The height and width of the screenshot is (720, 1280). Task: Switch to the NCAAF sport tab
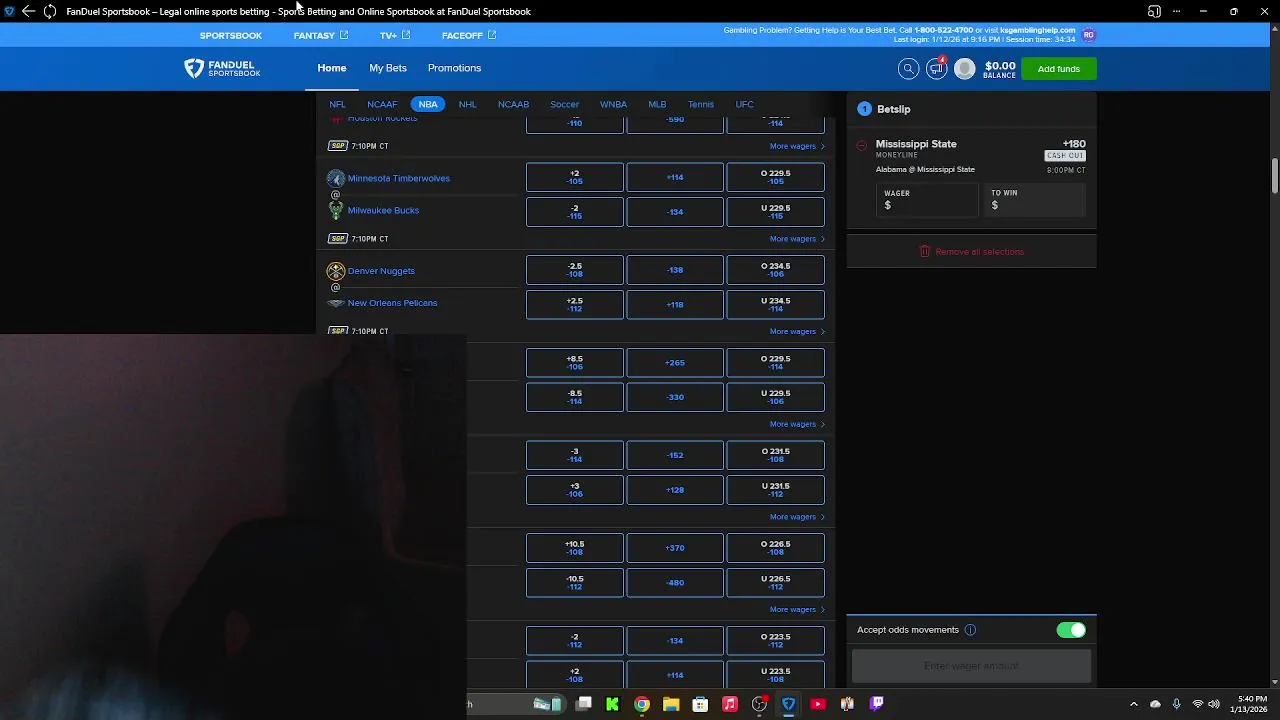382,104
